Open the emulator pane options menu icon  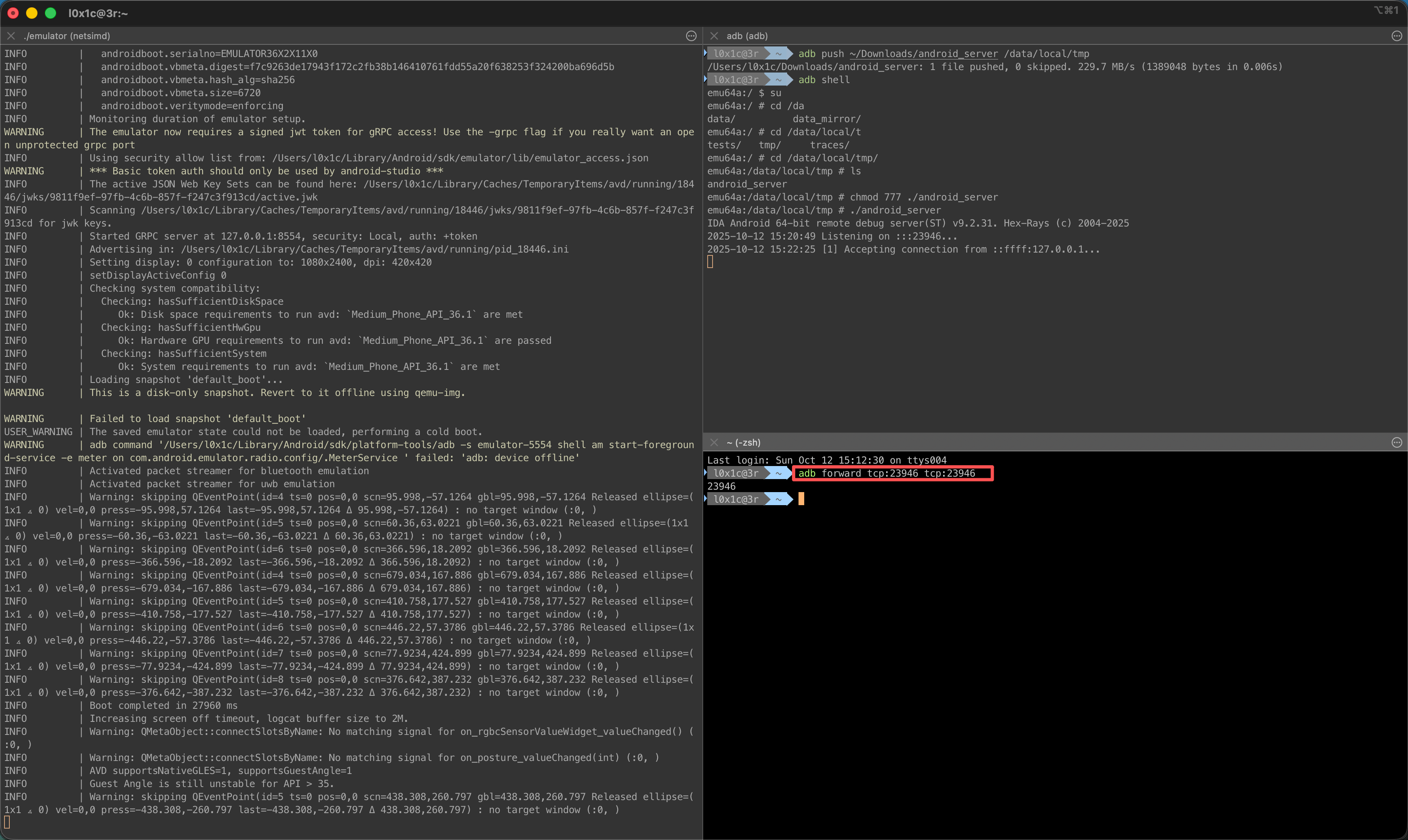tap(691, 36)
